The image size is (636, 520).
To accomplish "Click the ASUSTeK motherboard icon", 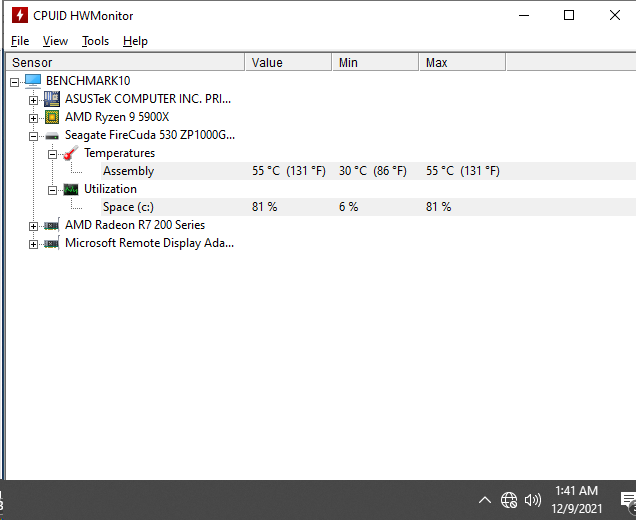I will (52, 99).
